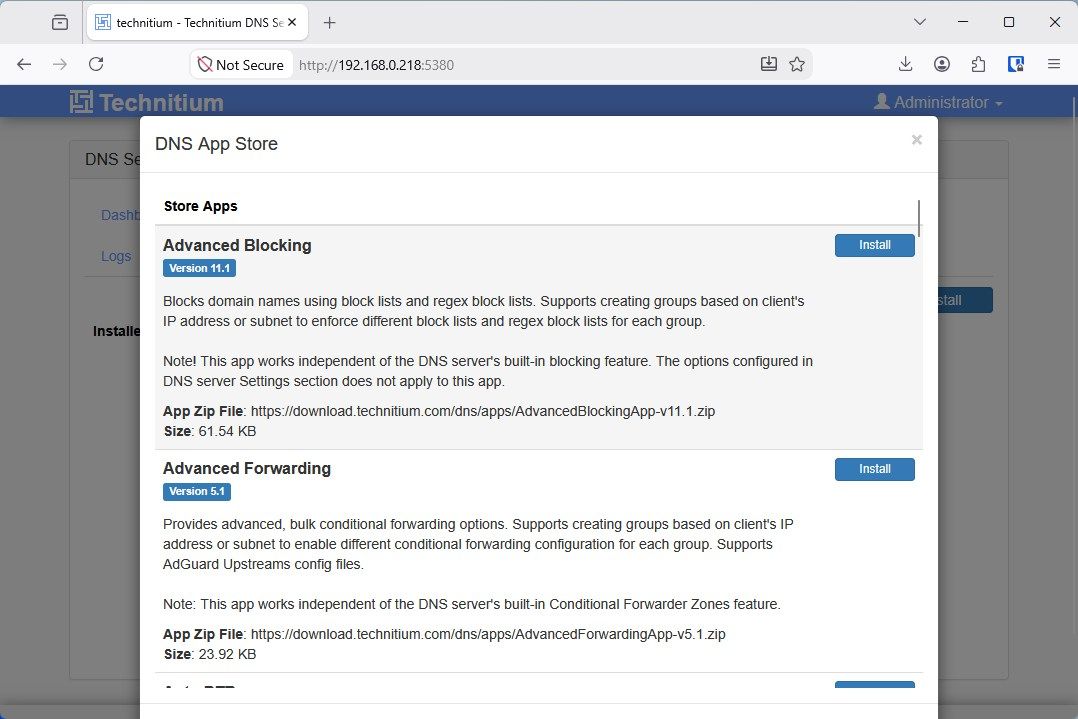Install the Advanced Blocking app

[x=874, y=245]
